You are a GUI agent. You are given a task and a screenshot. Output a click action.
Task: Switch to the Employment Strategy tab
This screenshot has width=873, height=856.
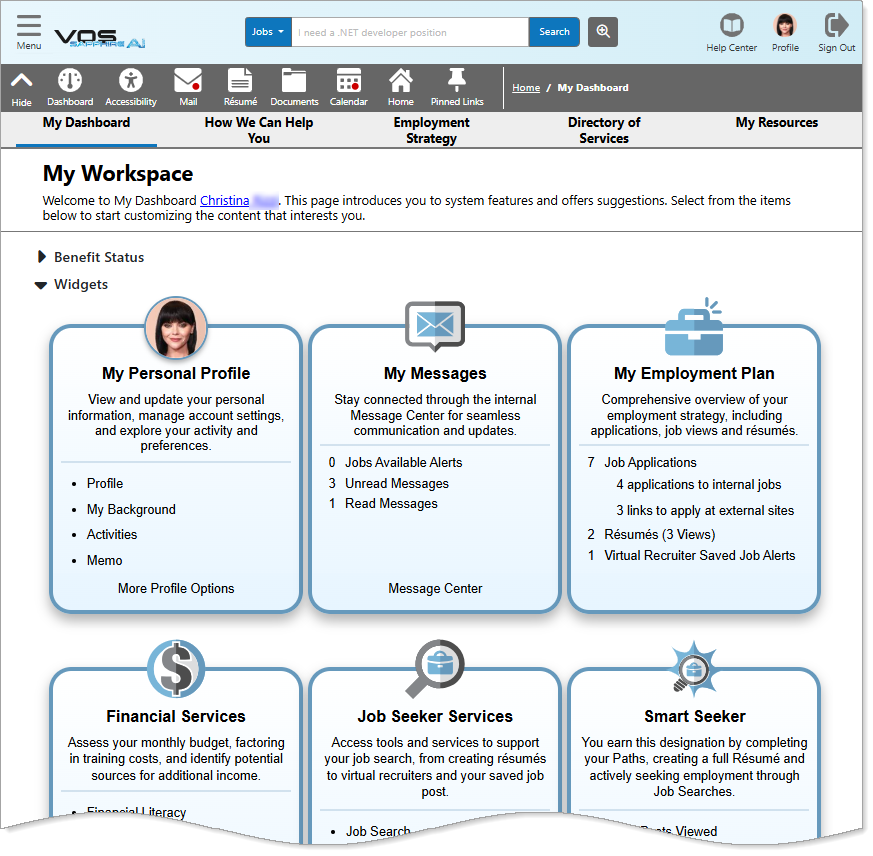tap(431, 130)
